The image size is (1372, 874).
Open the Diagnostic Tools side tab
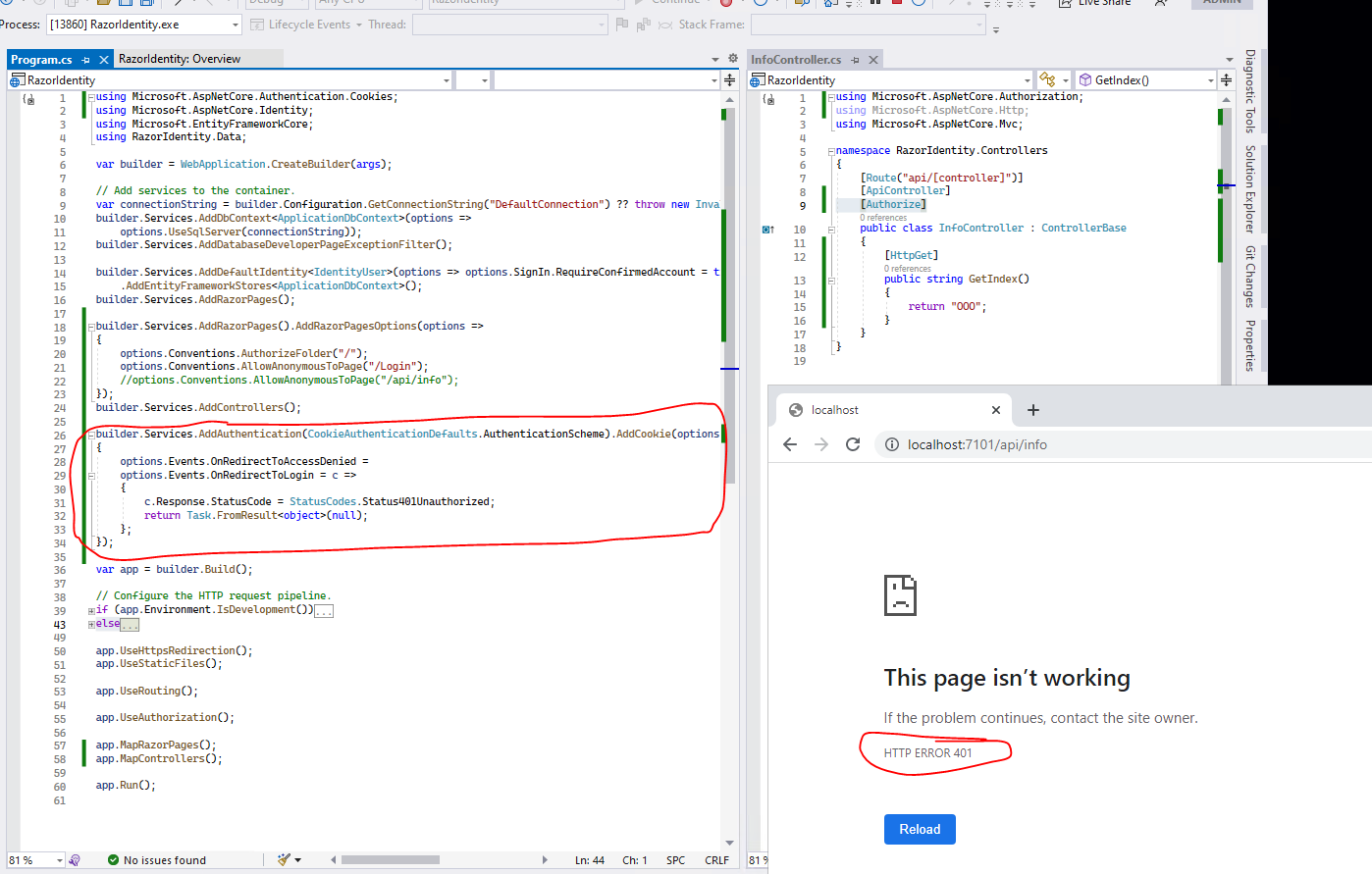(1250, 91)
